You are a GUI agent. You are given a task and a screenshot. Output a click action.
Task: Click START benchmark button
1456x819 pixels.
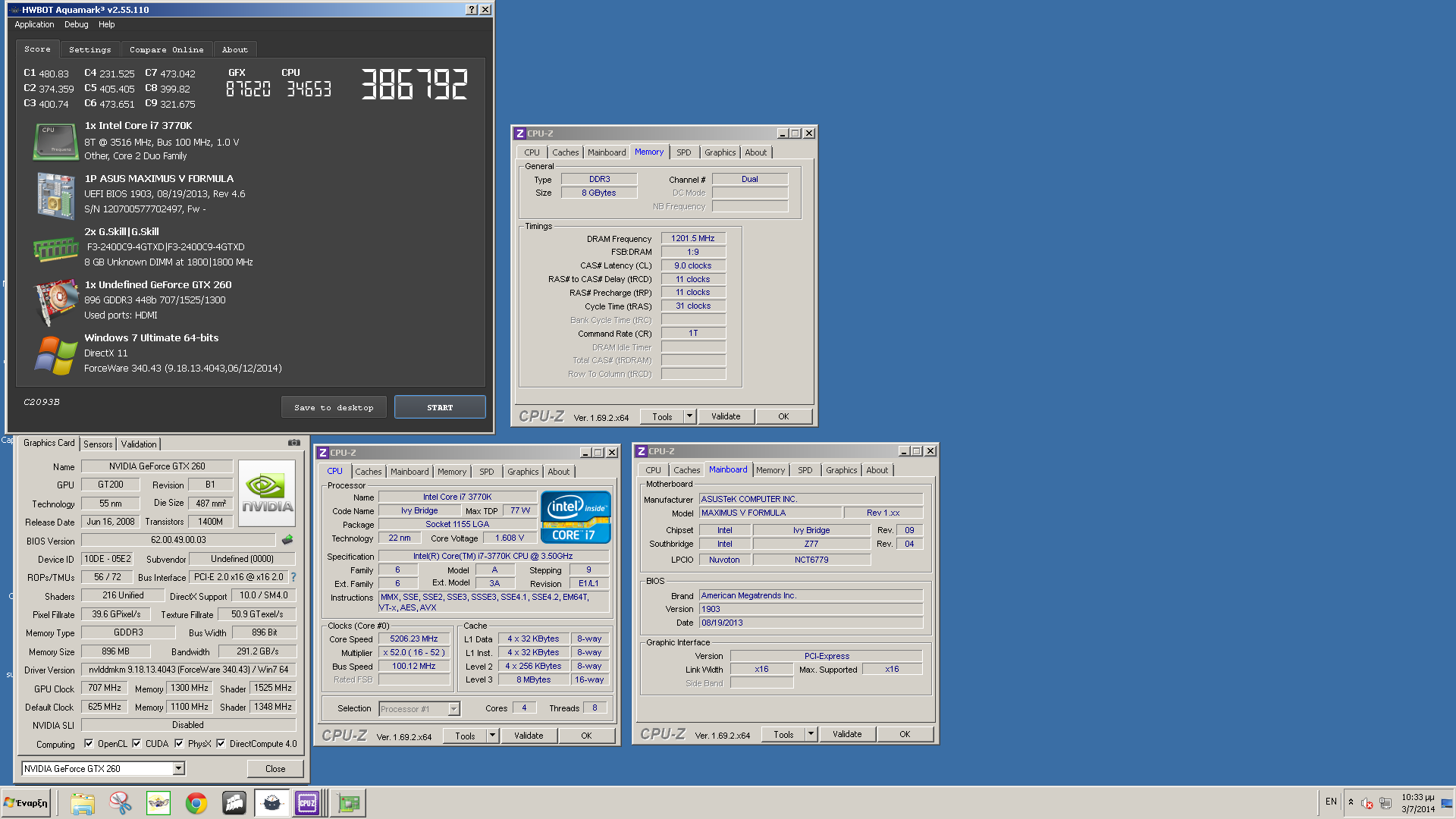tap(440, 407)
